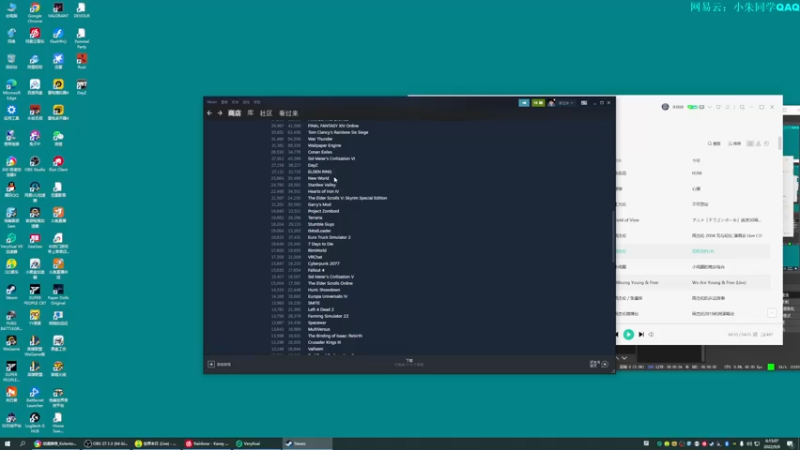Expand the Steam account name dropdown

pos(565,103)
